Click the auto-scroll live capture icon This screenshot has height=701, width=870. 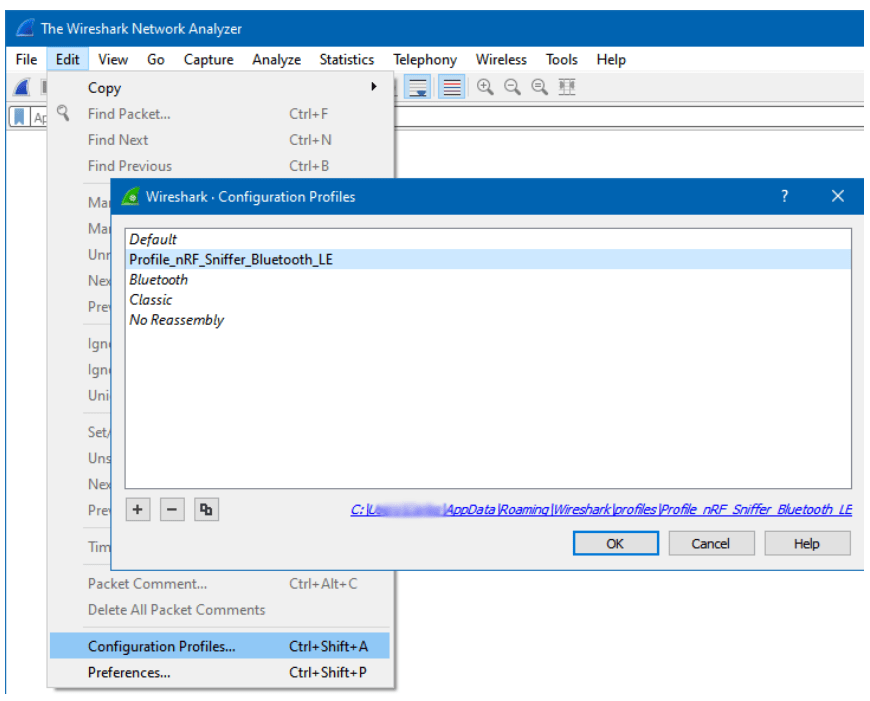(419, 87)
